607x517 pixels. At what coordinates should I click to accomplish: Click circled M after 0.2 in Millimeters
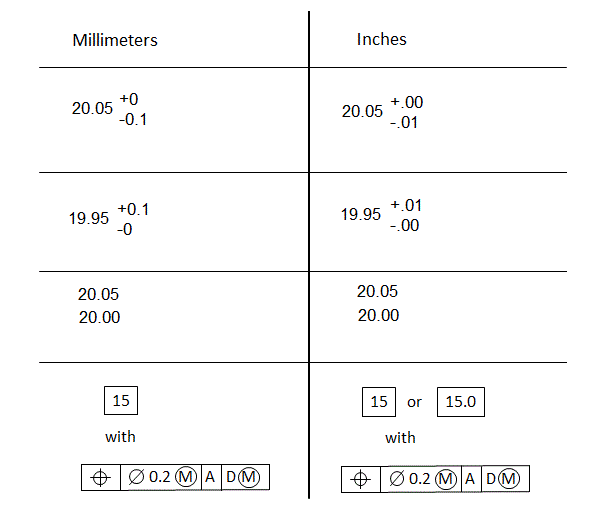(x=186, y=477)
